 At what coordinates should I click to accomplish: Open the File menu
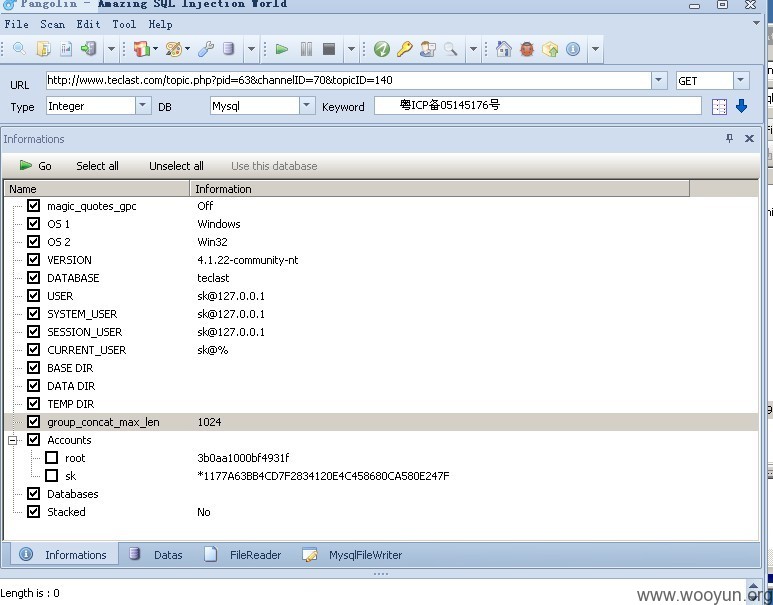(16, 24)
